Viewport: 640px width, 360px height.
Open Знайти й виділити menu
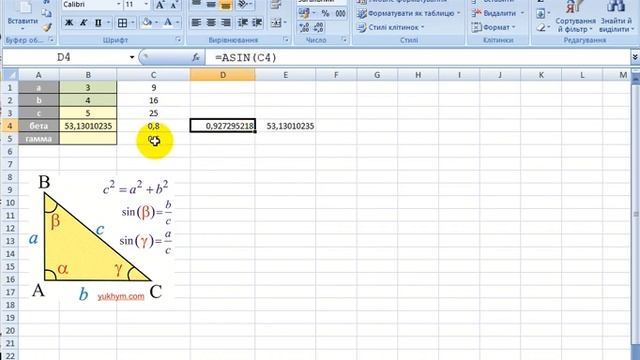616,18
